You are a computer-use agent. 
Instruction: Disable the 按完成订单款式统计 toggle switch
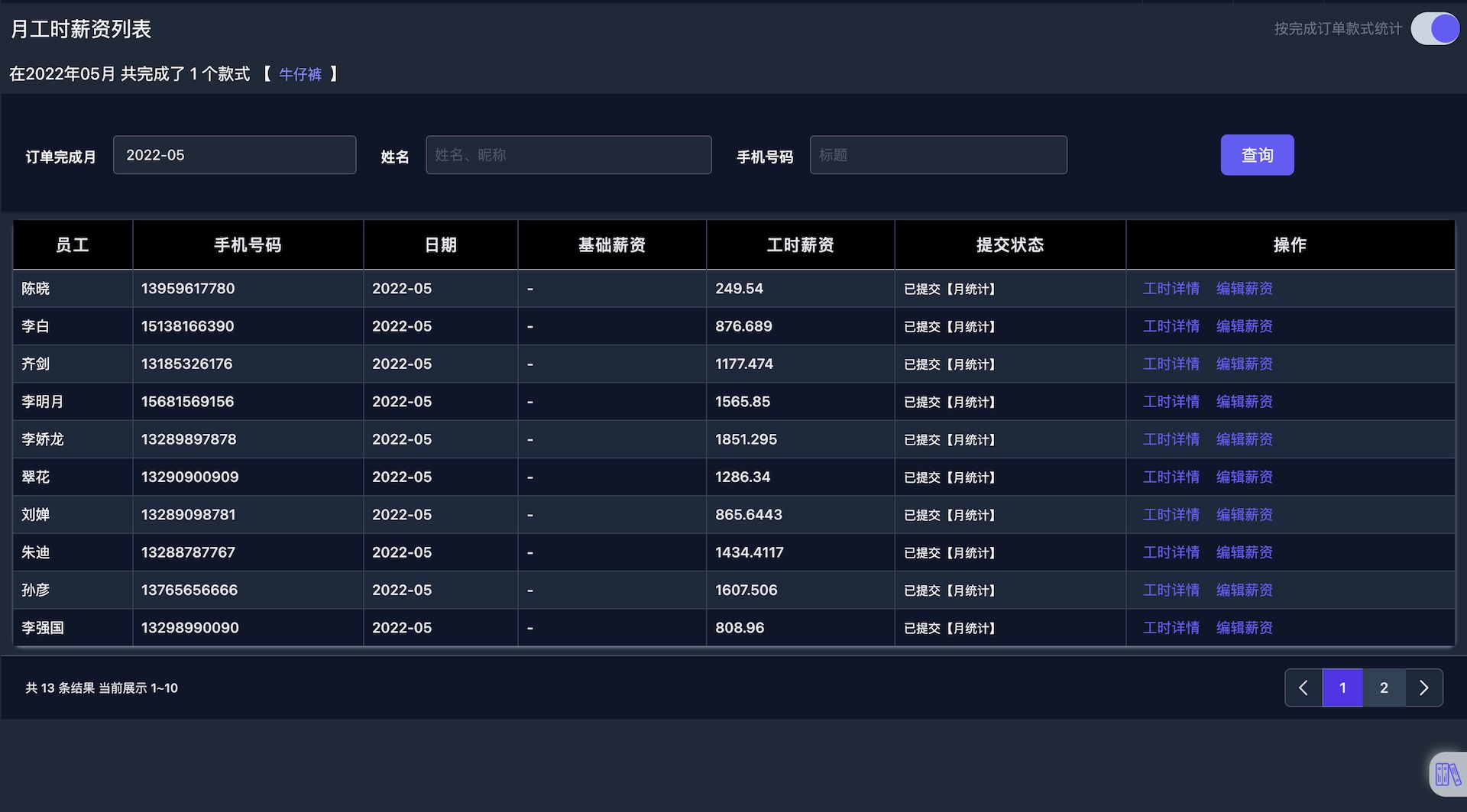[1434, 28]
